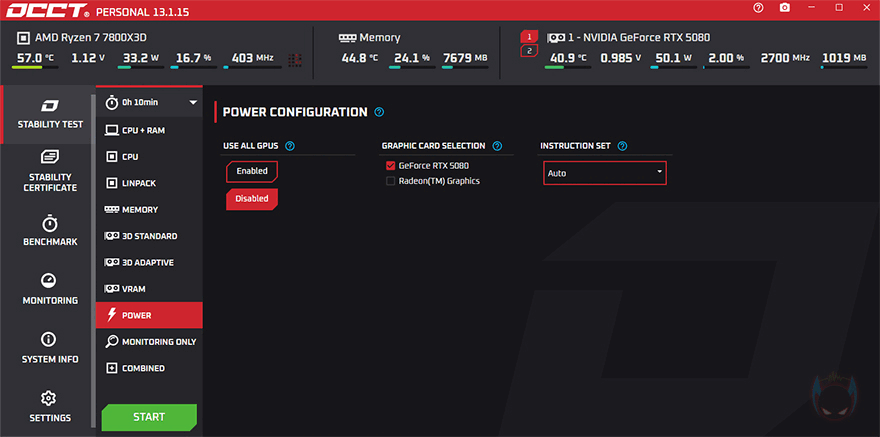The width and height of the screenshot is (880, 437).
Task: Click the GPU usage 2.00 % reading
Action: 726,57
